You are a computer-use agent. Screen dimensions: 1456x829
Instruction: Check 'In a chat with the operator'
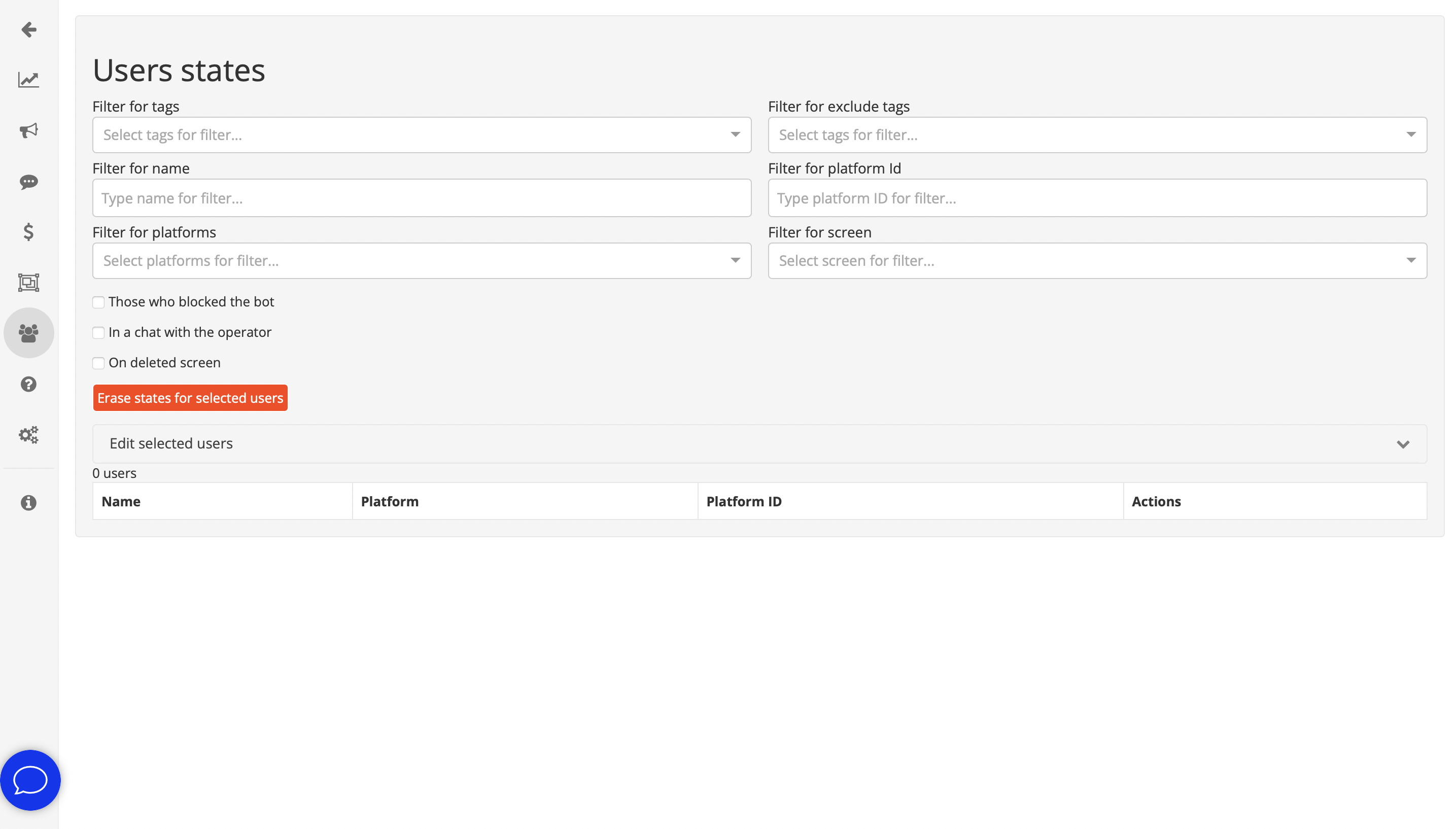coord(98,332)
